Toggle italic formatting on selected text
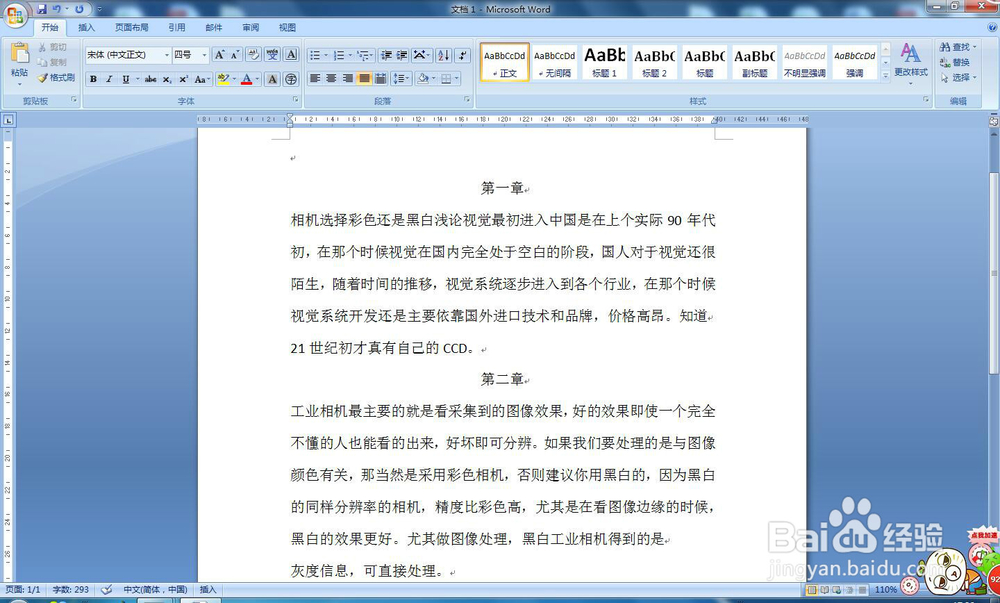 (109, 78)
